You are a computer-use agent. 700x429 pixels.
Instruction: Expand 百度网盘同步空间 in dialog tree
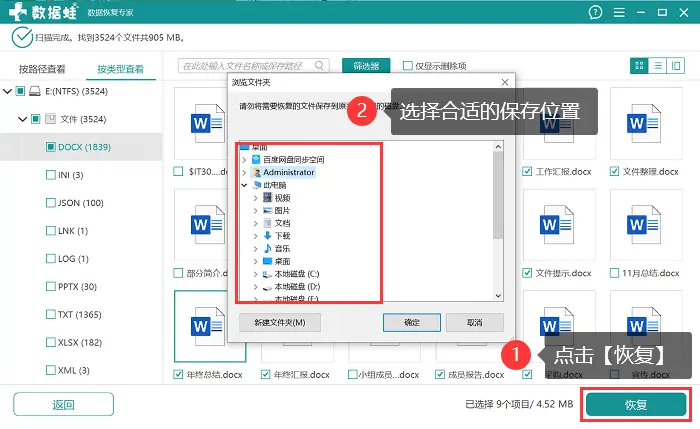tap(244, 160)
